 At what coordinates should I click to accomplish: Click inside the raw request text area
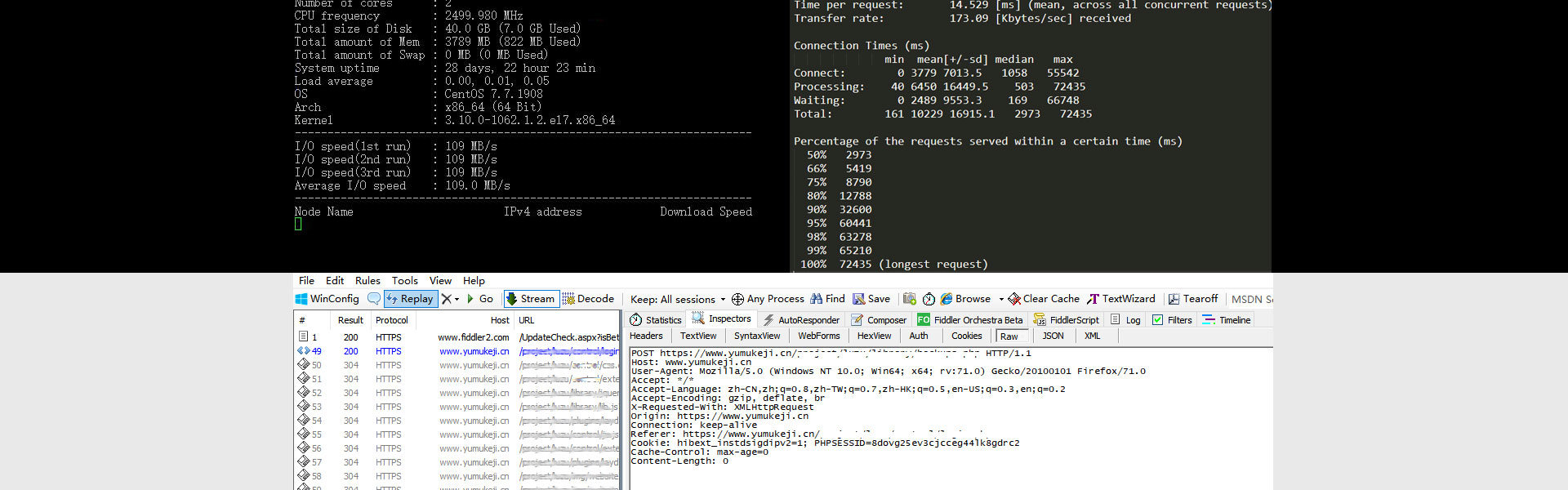click(x=951, y=418)
